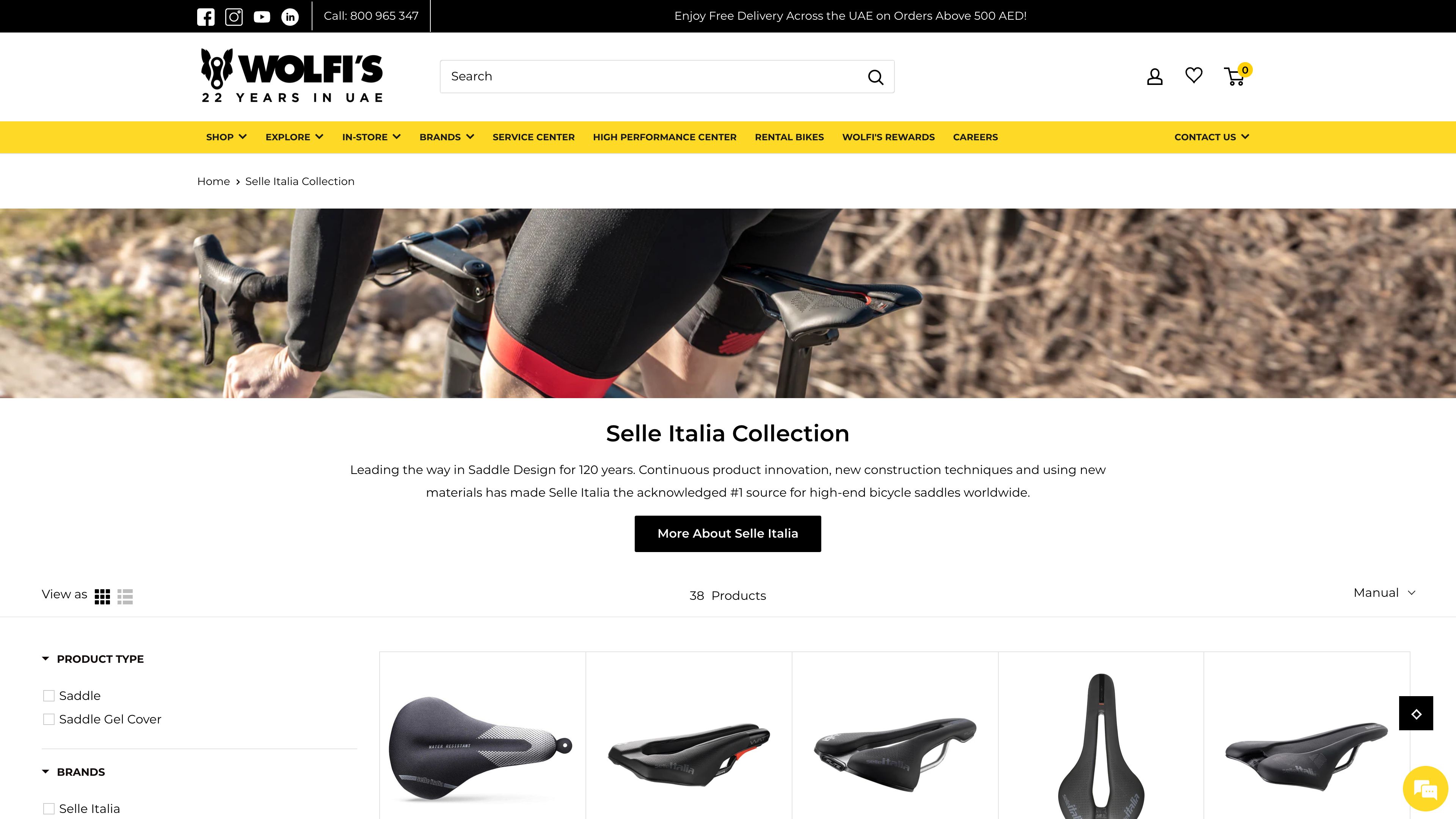
Task: Collapse the Product Type filter section
Action: 93,659
